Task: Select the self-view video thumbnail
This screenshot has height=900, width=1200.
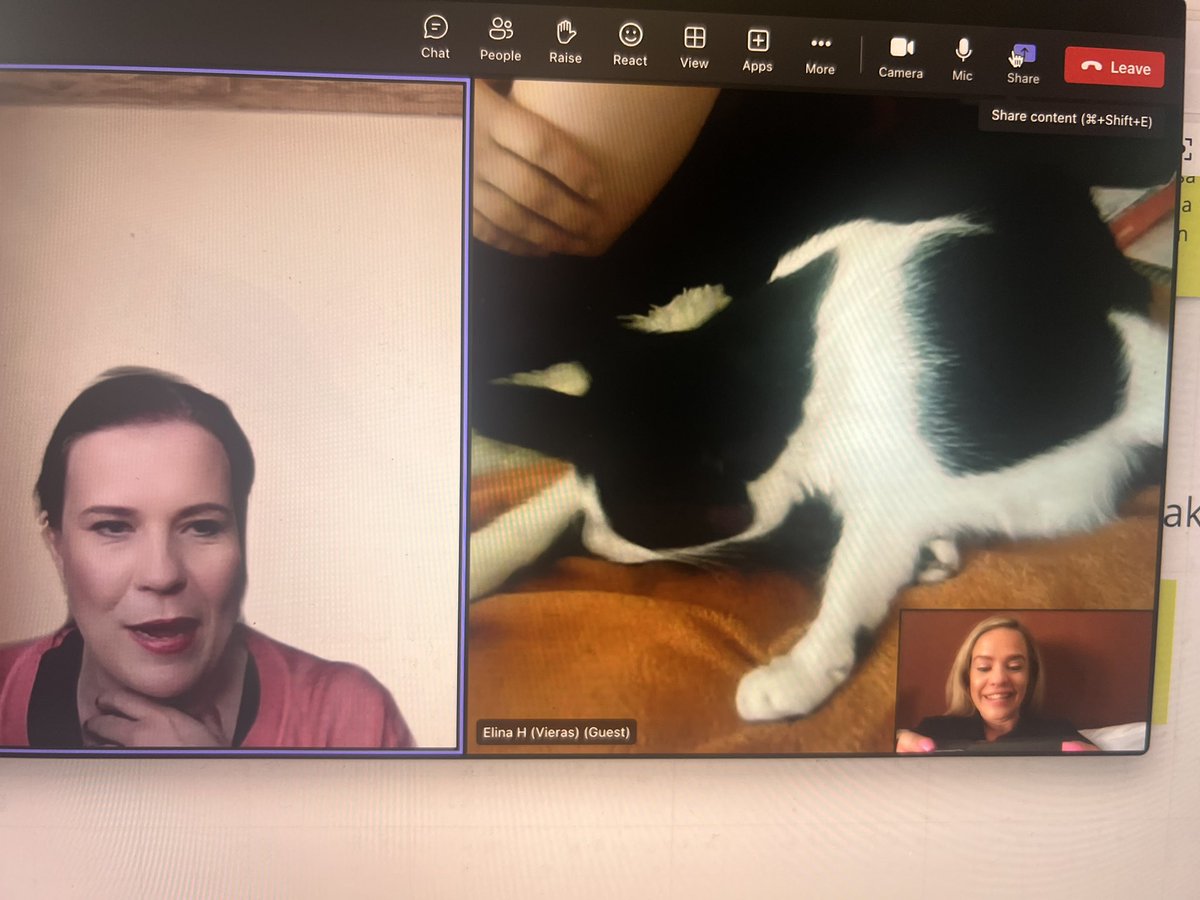Action: pyautogui.click(x=1024, y=679)
